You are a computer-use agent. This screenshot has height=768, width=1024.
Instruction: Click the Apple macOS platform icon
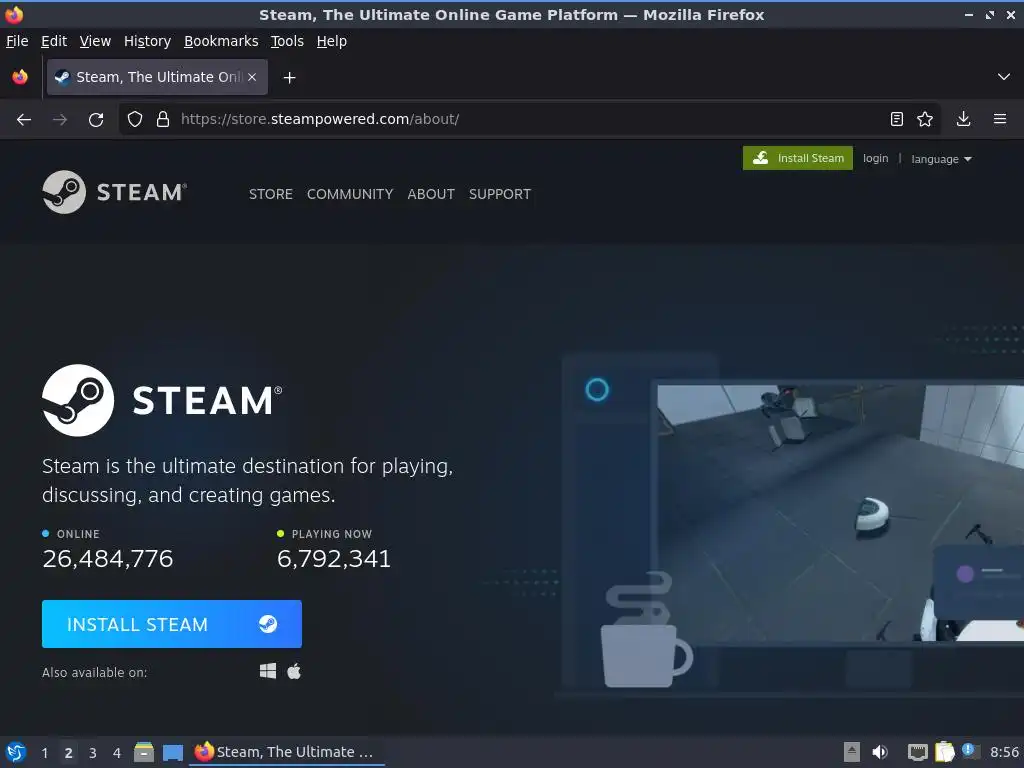(x=294, y=671)
